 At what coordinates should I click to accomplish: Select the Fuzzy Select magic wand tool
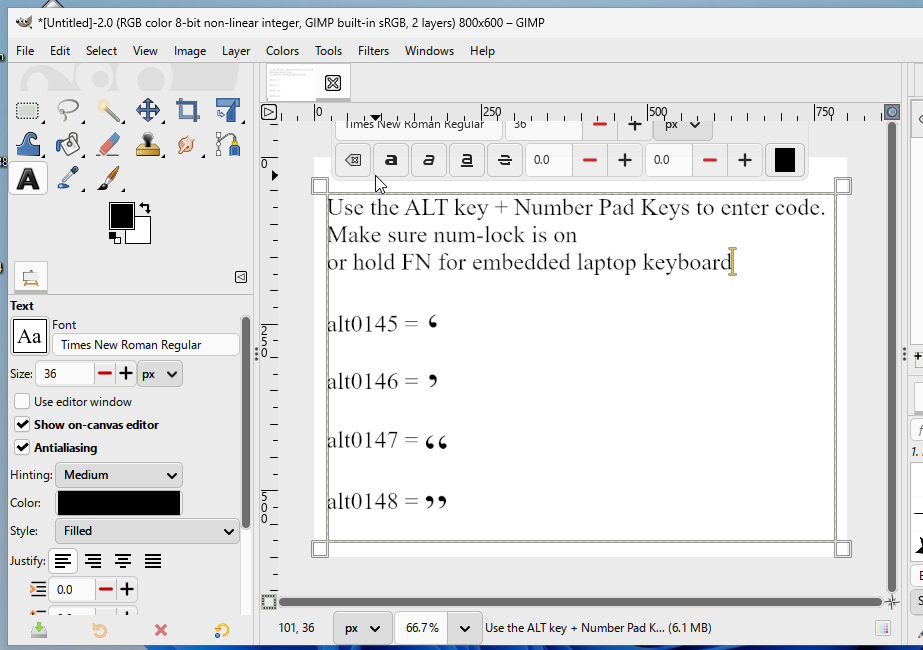pyautogui.click(x=109, y=110)
